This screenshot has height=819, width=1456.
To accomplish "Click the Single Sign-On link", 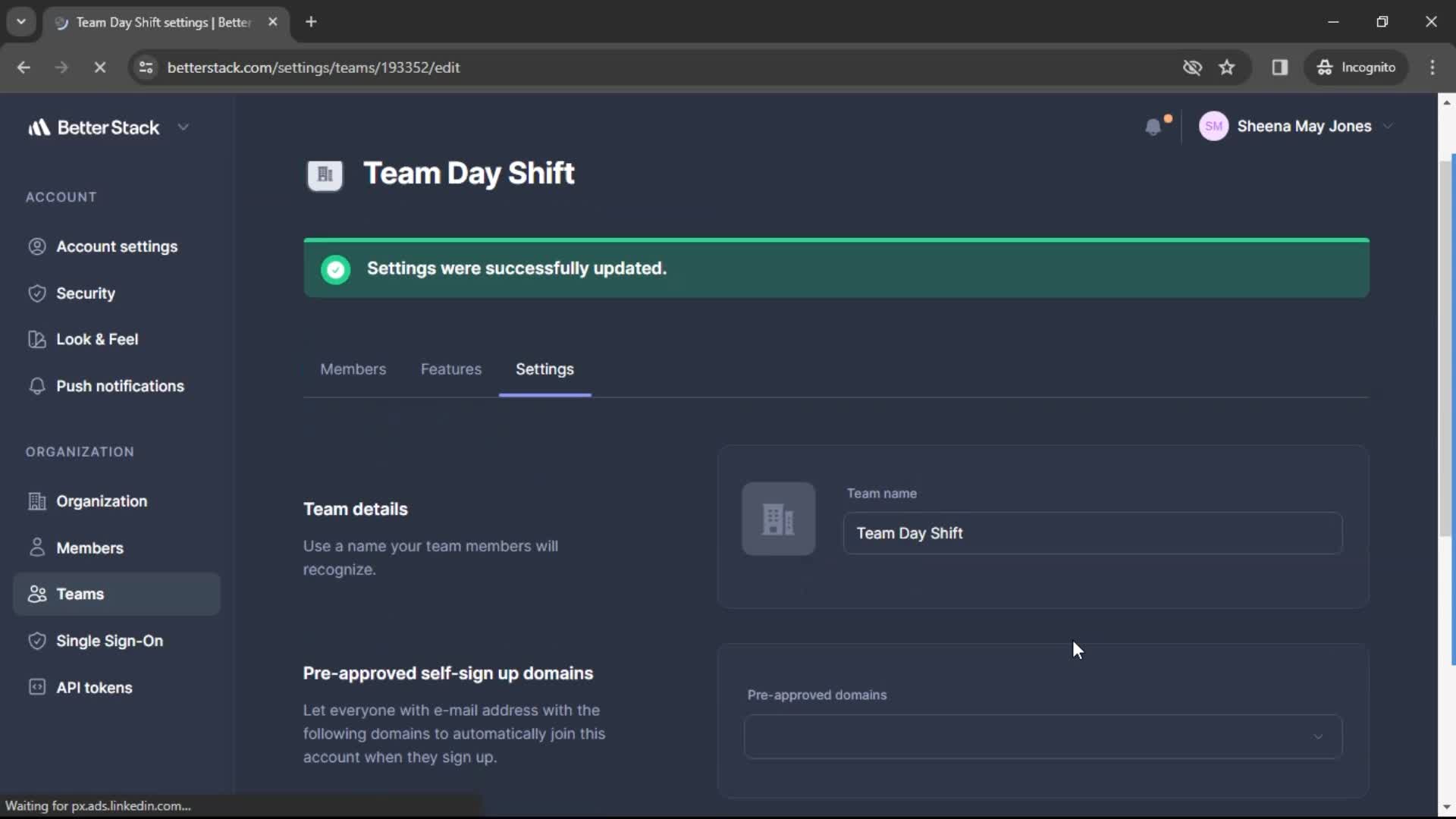I will coord(109,640).
